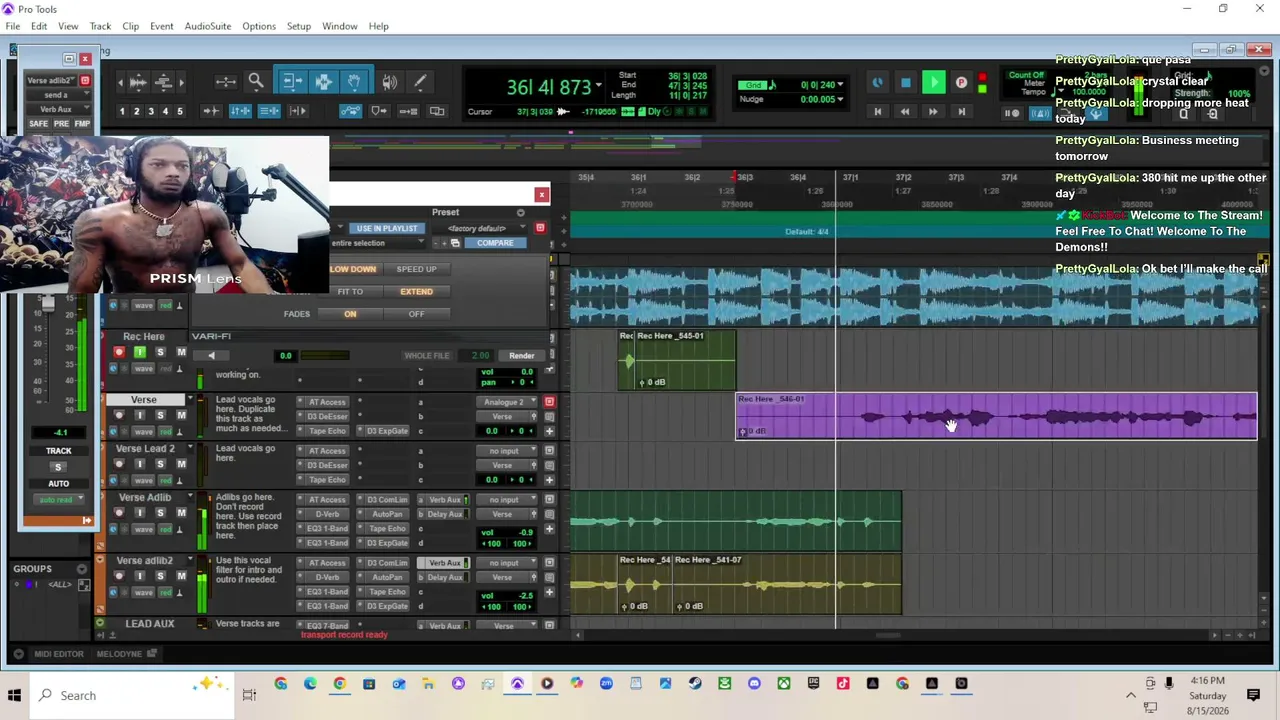Click the FIT TO button

(x=350, y=292)
